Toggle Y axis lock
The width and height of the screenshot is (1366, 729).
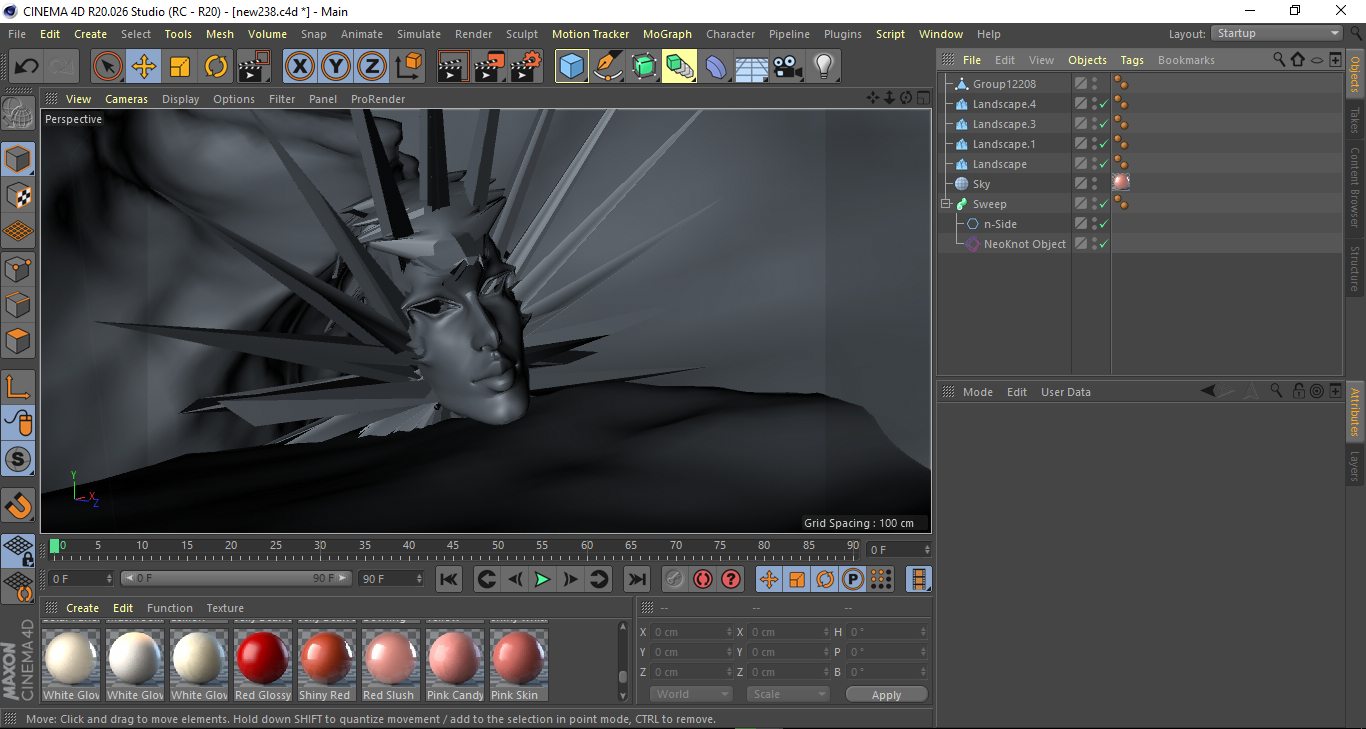point(336,67)
